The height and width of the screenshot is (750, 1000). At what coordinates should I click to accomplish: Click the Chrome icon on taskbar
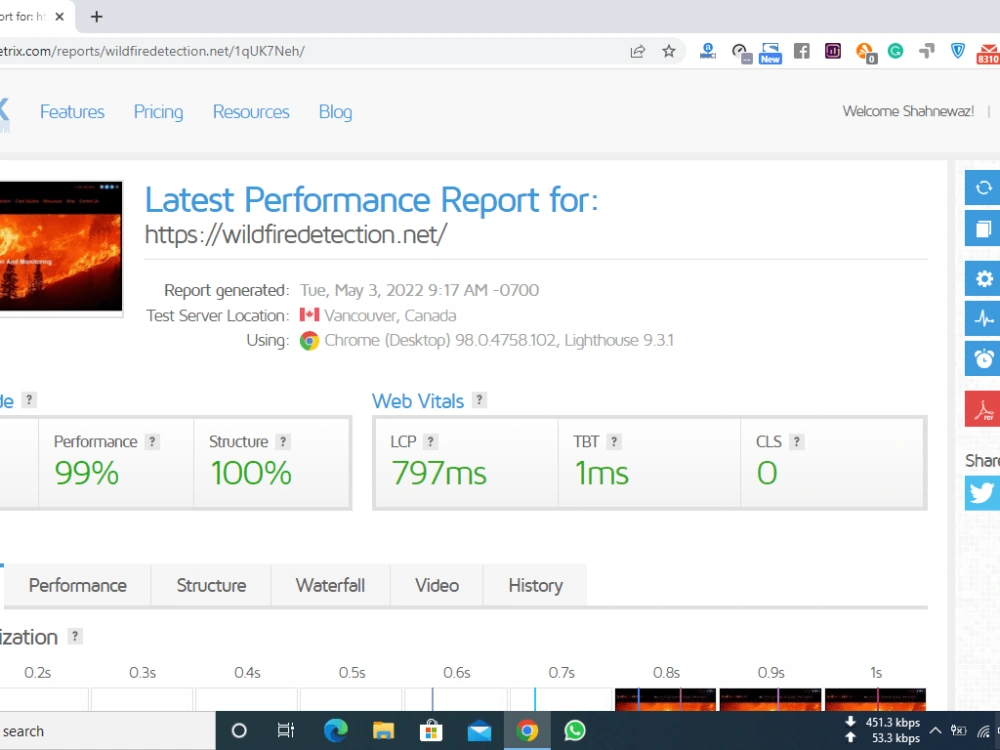click(x=527, y=730)
